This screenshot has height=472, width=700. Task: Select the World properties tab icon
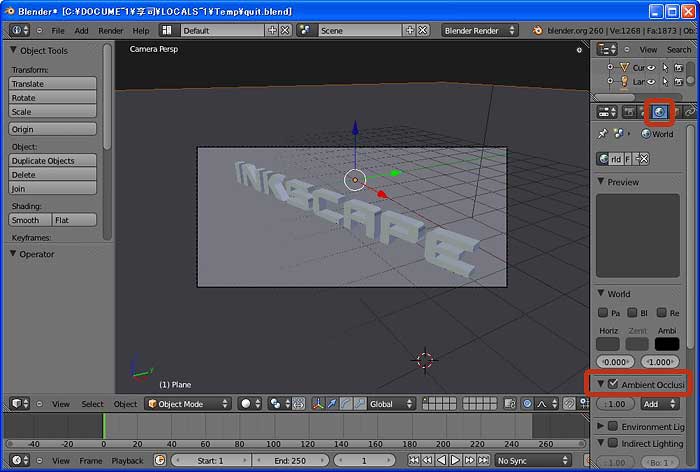tap(659, 112)
